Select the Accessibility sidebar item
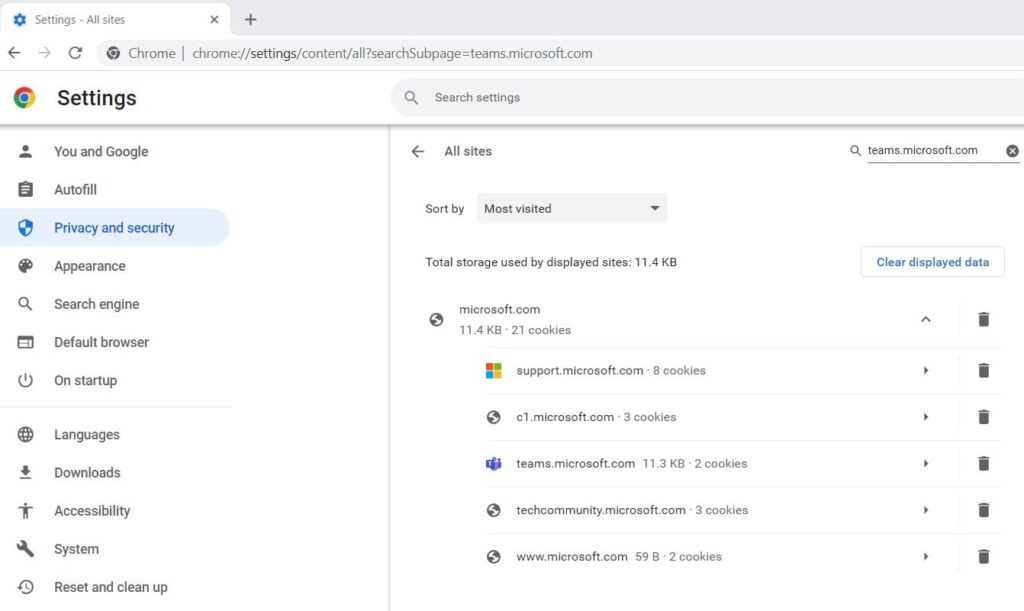Image resolution: width=1024 pixels, height=611 pixels. pos(92,511)
